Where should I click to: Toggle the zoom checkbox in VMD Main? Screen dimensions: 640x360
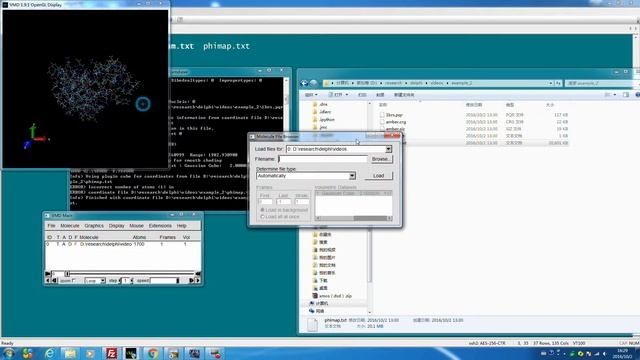[74, 280]
